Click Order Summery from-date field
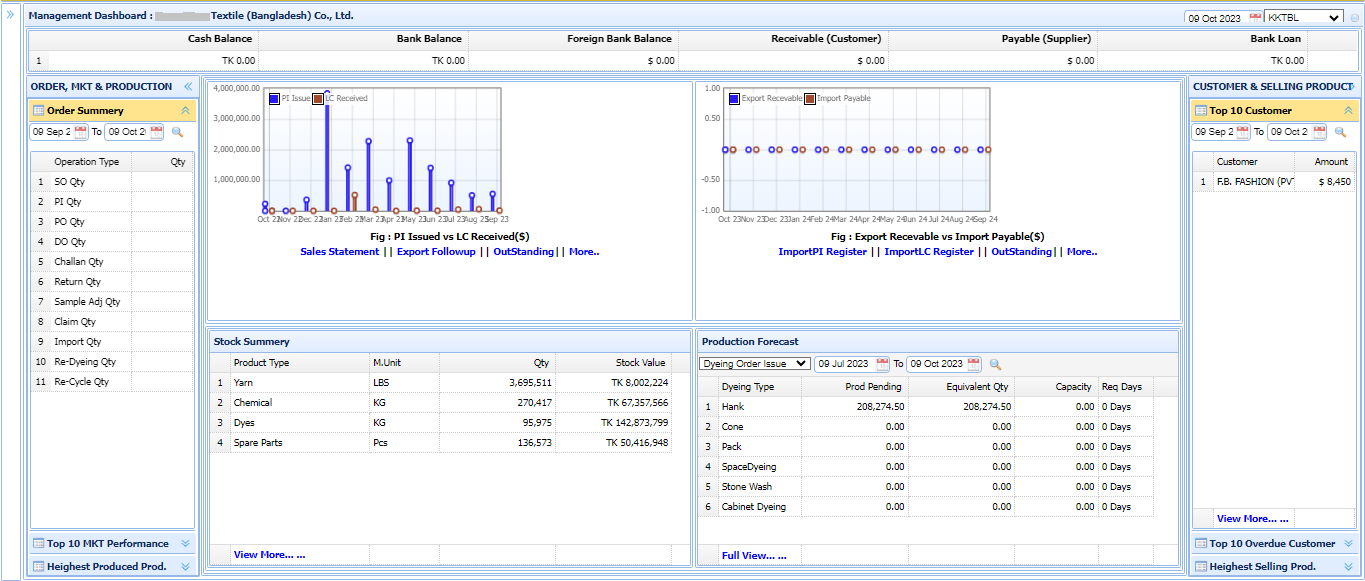Viewport: 1365px width, 581px height. [x=52, y=132]
